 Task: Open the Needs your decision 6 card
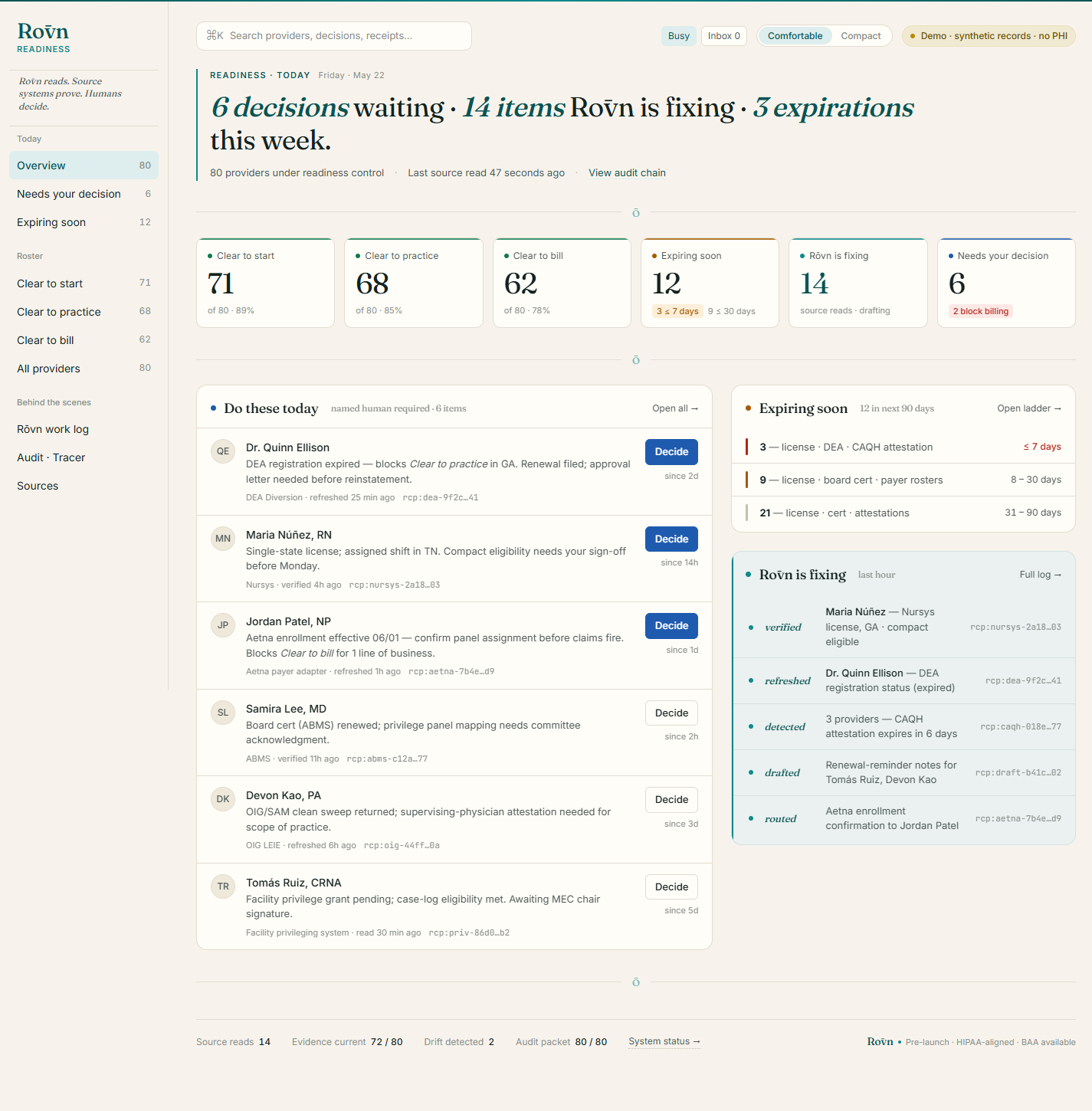click(1006, 283)
